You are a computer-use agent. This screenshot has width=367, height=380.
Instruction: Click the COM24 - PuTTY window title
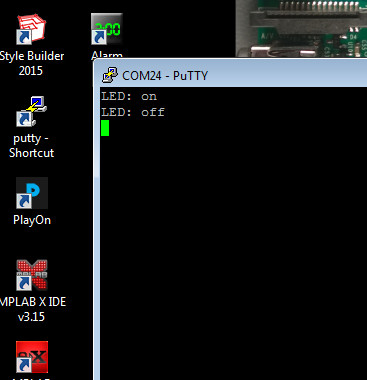tap(165, 76)
